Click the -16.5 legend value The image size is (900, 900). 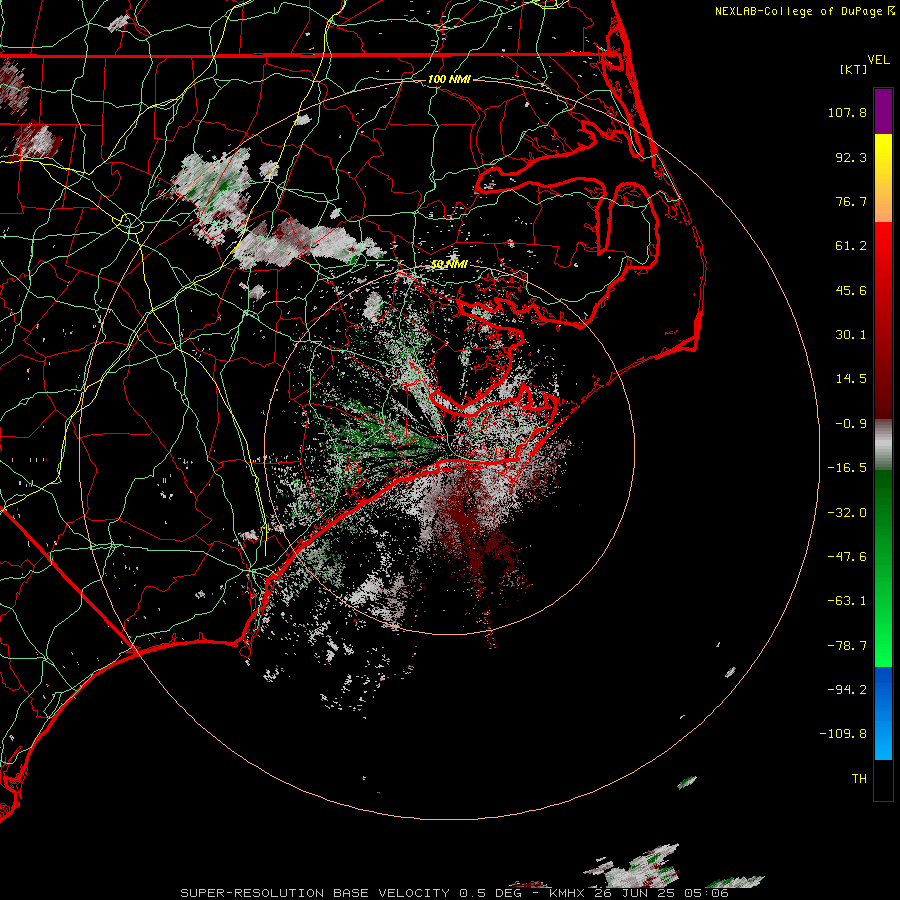847,468
